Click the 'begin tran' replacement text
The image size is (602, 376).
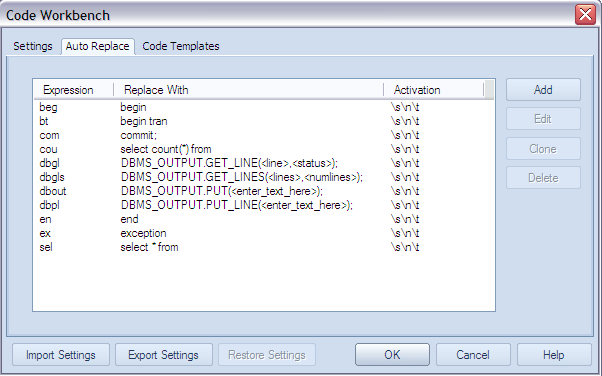[x=144, y=121]
